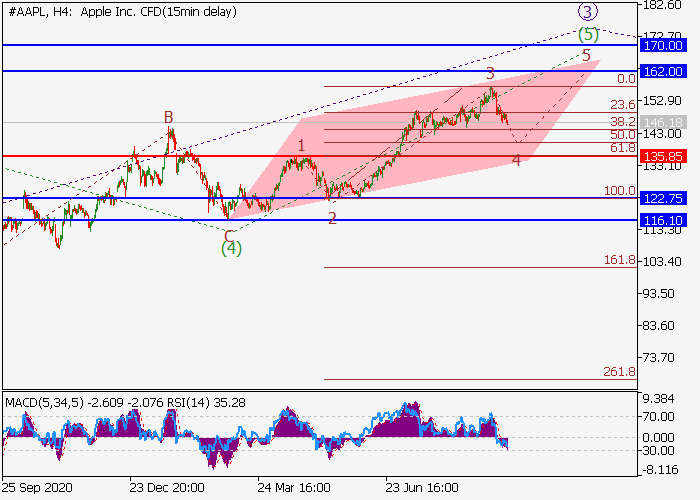Click the brown wave label 5

click(x=586, y=55)
